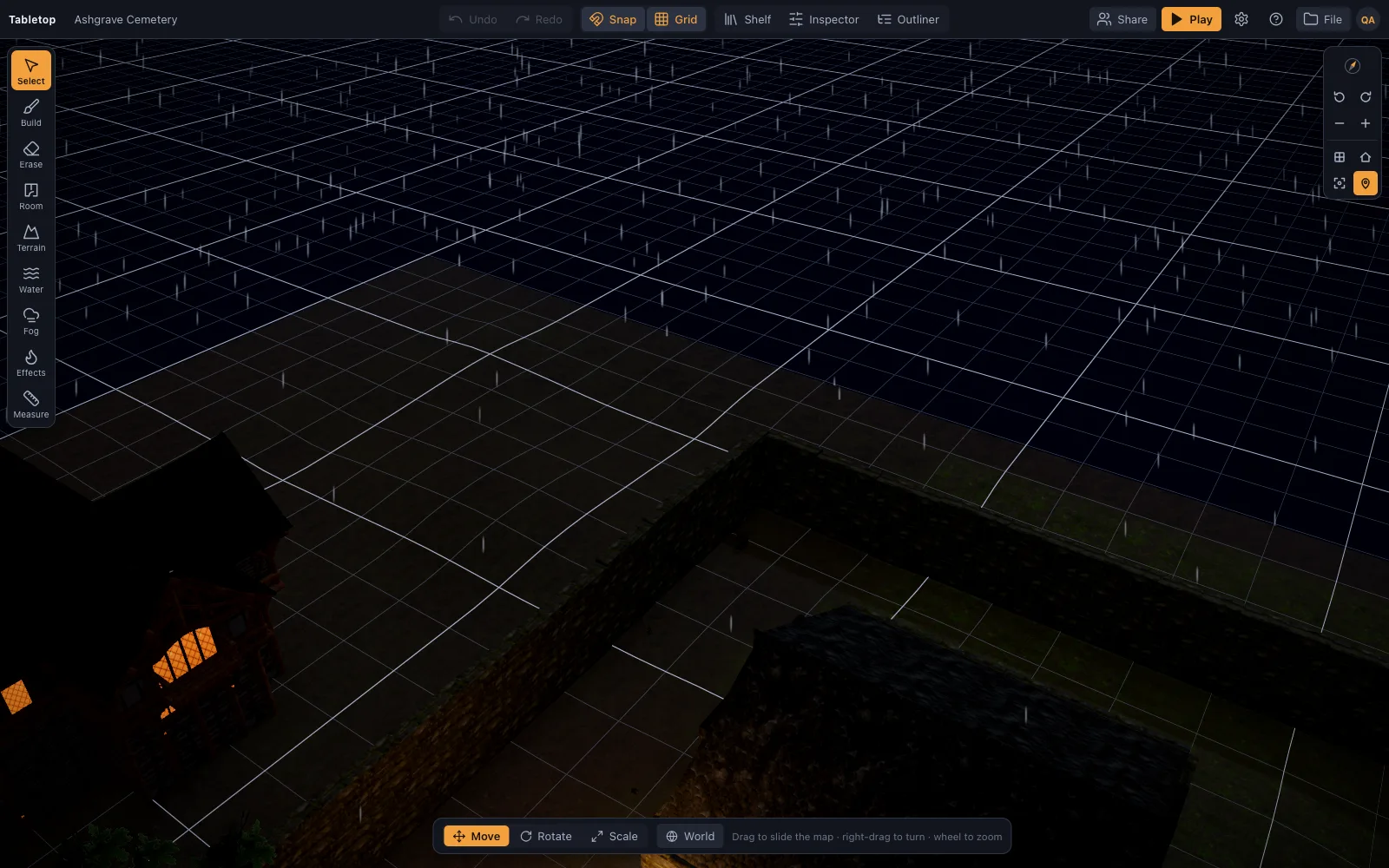Activate the Select tool

pyautogui.click(x=31, y=70)
